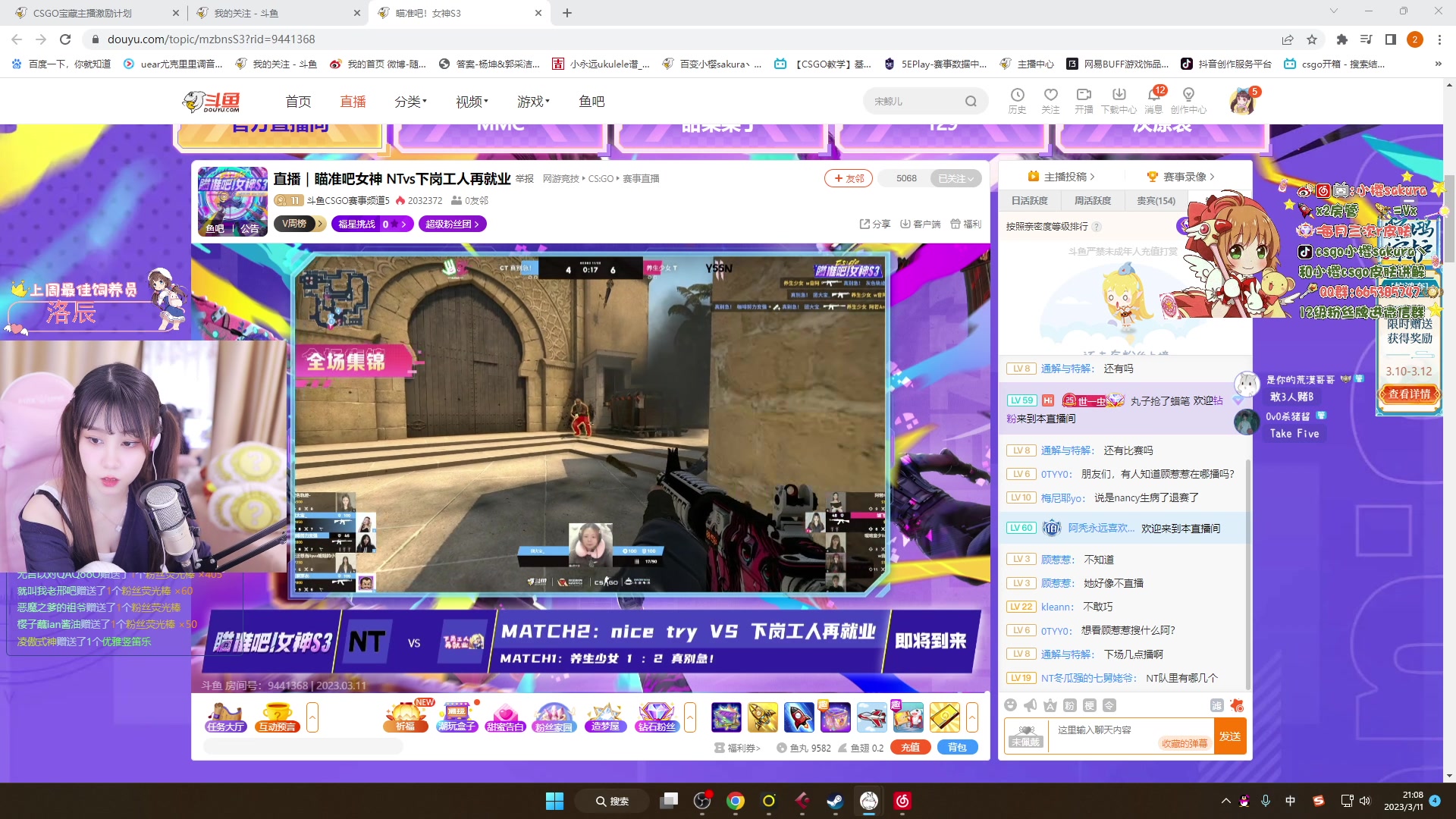
Task: Show hidden system tray icons chevron
Action: pos(1226,801)
